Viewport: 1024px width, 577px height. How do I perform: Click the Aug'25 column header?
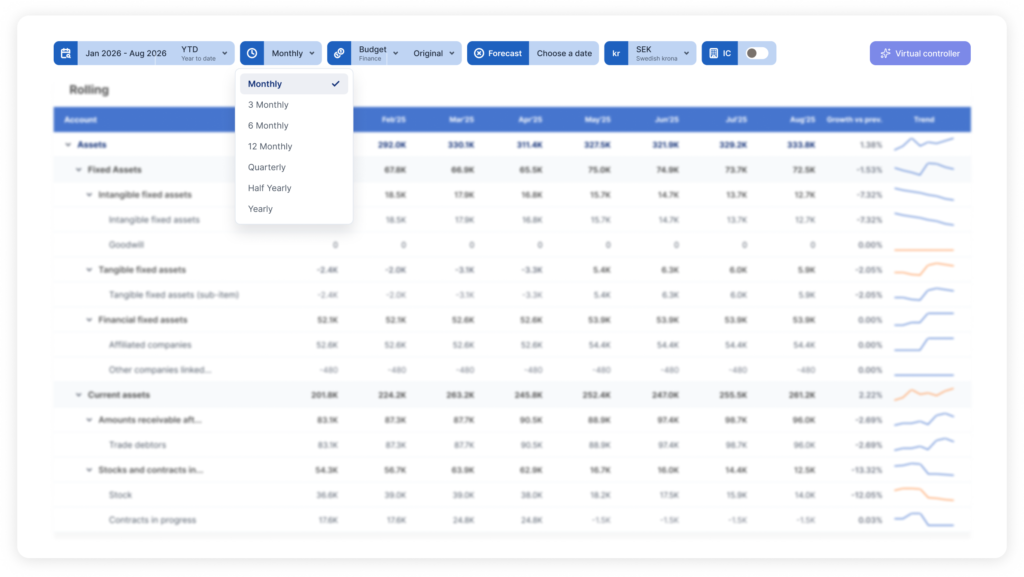click(803, 119)
